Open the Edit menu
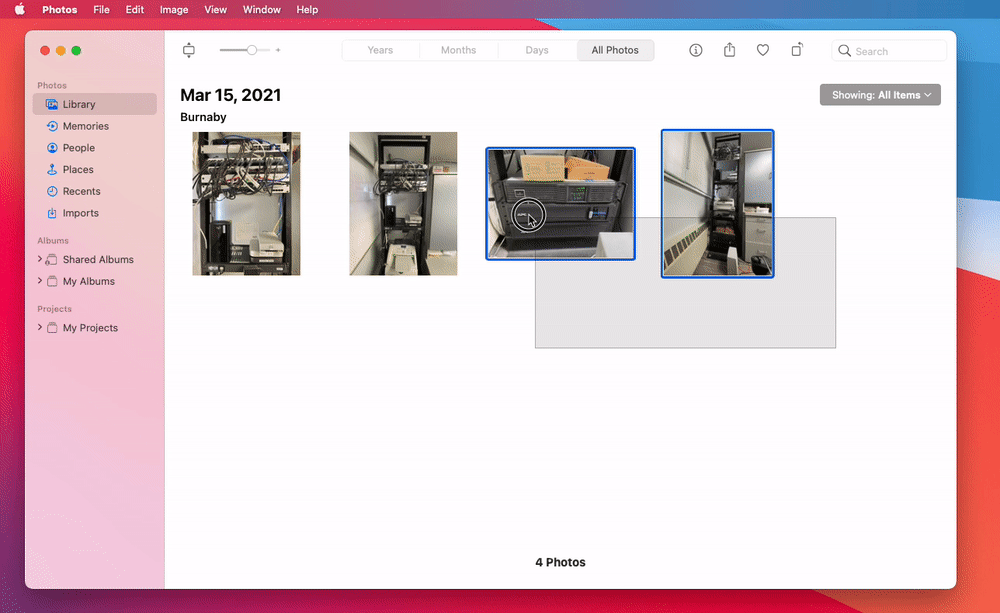The height and width of the screenshot is (613, 1000). [x=135, y=10]
